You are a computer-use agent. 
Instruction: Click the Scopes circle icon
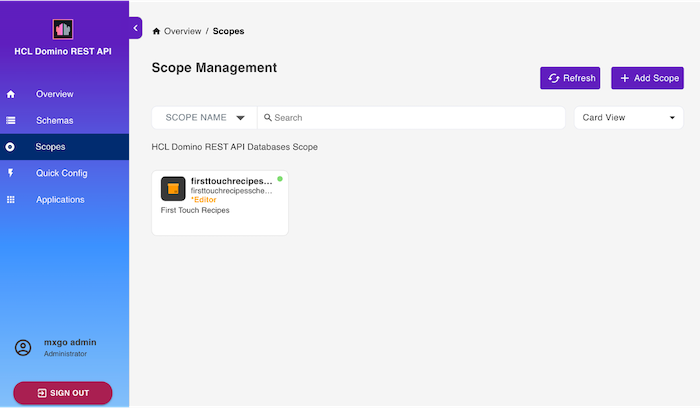10,147
